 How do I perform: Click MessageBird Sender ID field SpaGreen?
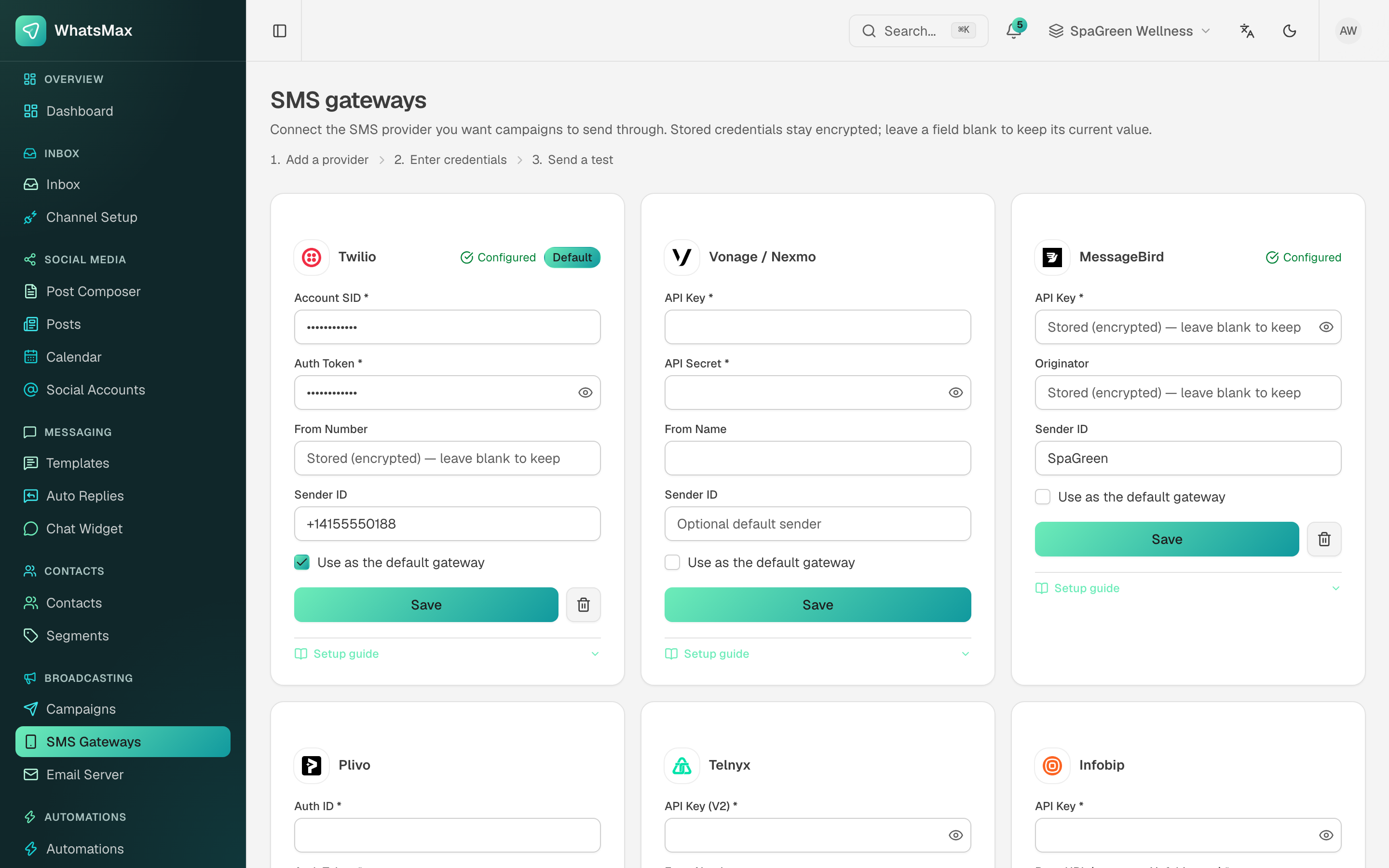click(1187, 458)
